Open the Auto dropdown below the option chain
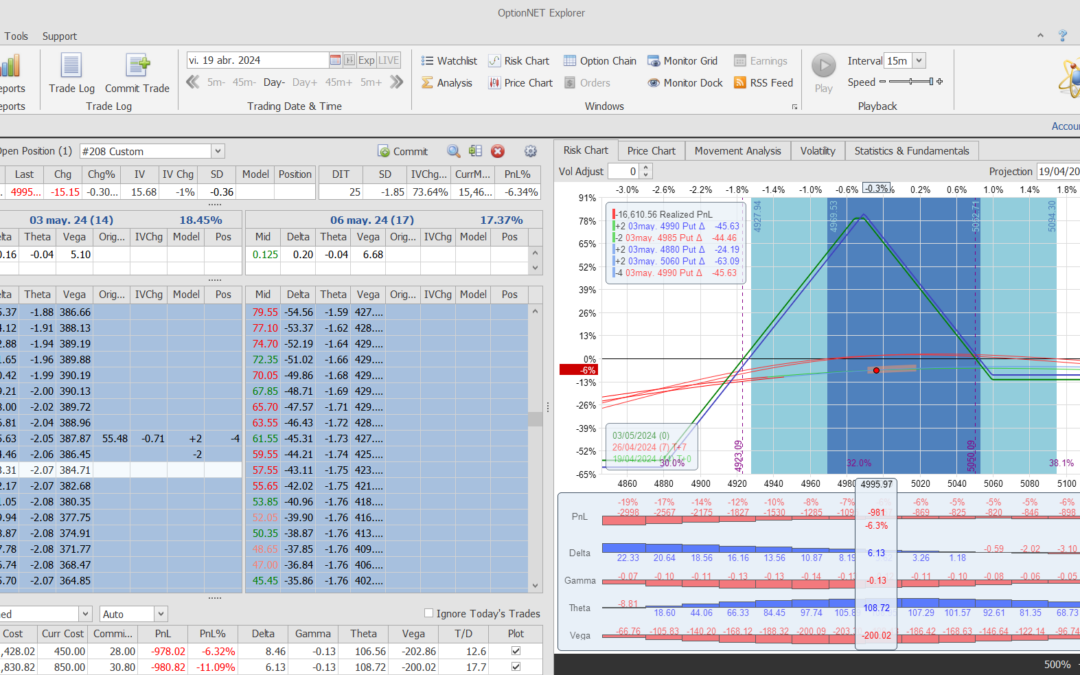Image resolution: width=1080 pixels, height=675 pixels. tap(160, 614)
